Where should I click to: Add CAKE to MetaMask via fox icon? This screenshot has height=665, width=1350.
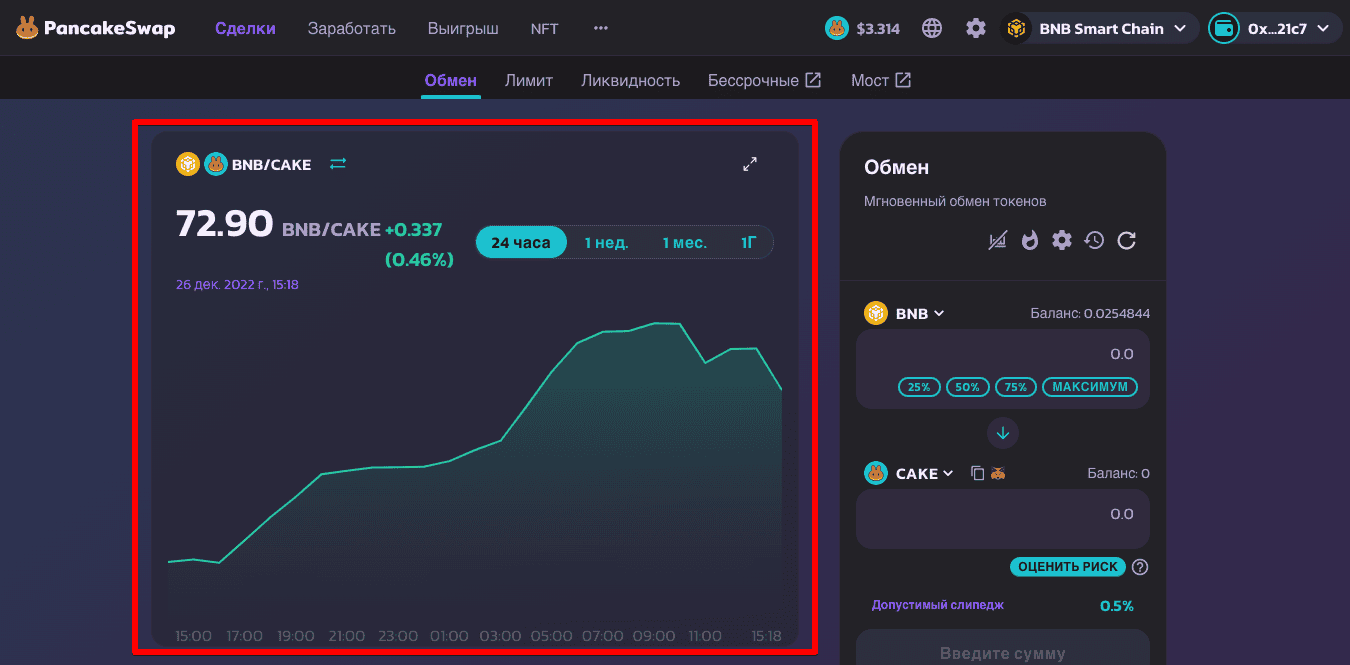click(x=997, y=473)
